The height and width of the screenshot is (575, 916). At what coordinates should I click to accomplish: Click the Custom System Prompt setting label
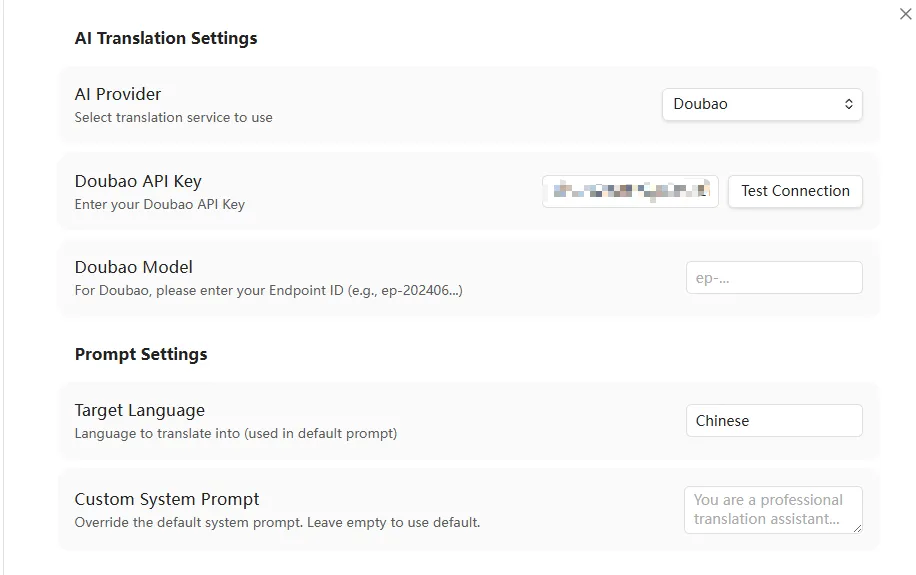tap(167, 499)
